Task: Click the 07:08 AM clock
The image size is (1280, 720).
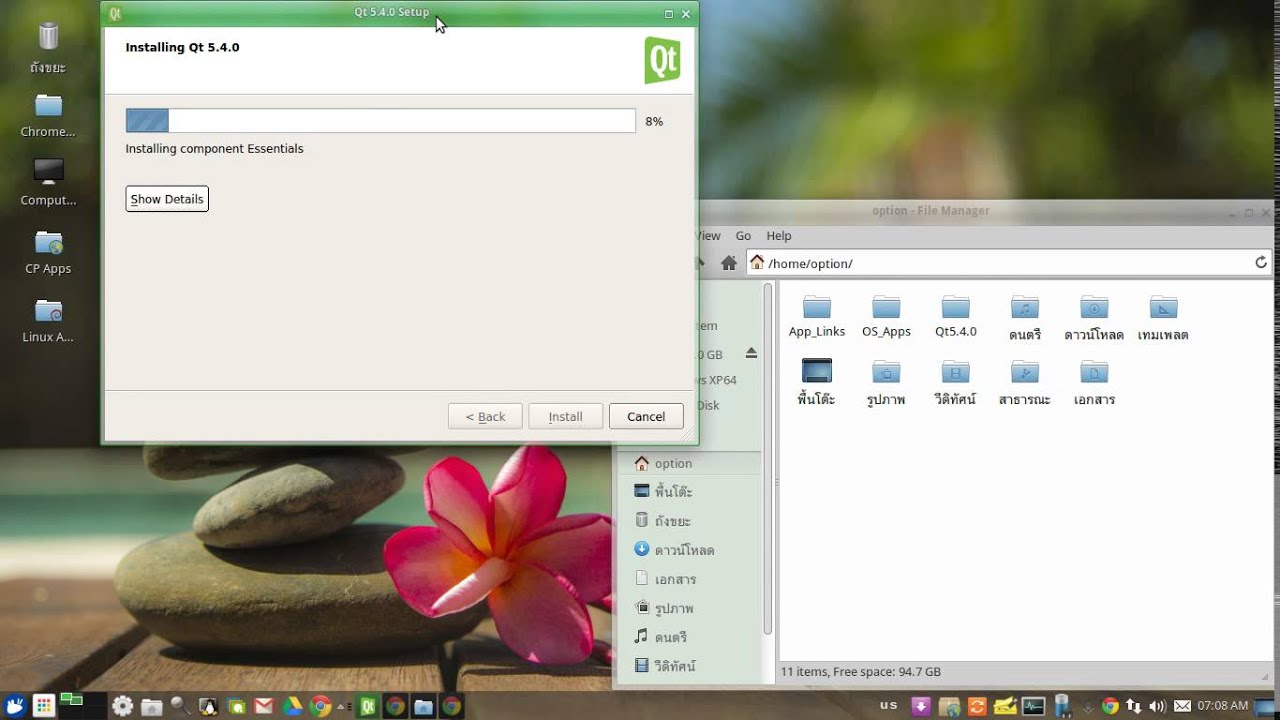Action: click(x=1222, y=706)
